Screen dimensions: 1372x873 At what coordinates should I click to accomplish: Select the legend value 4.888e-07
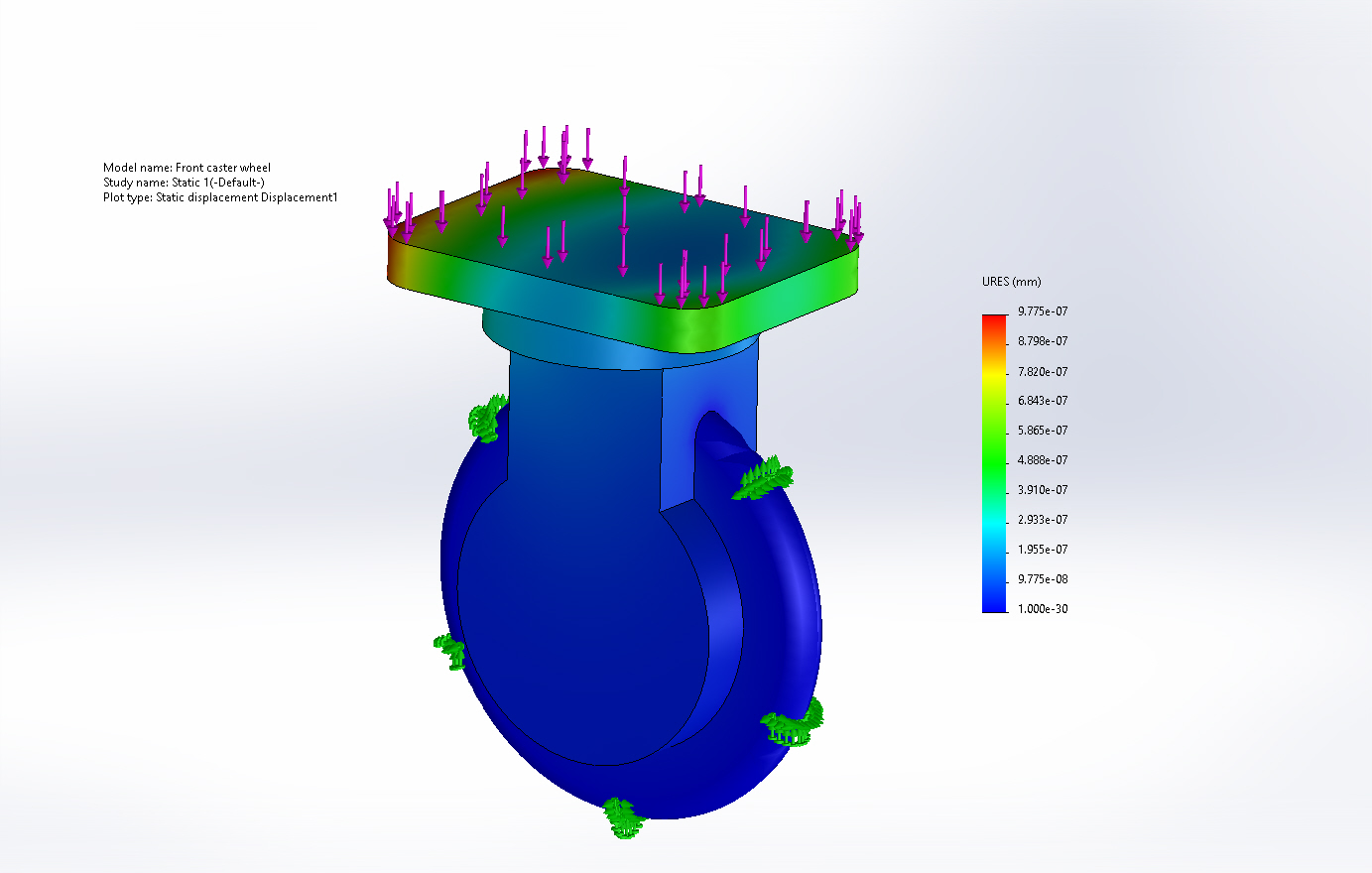(1043, 460)
